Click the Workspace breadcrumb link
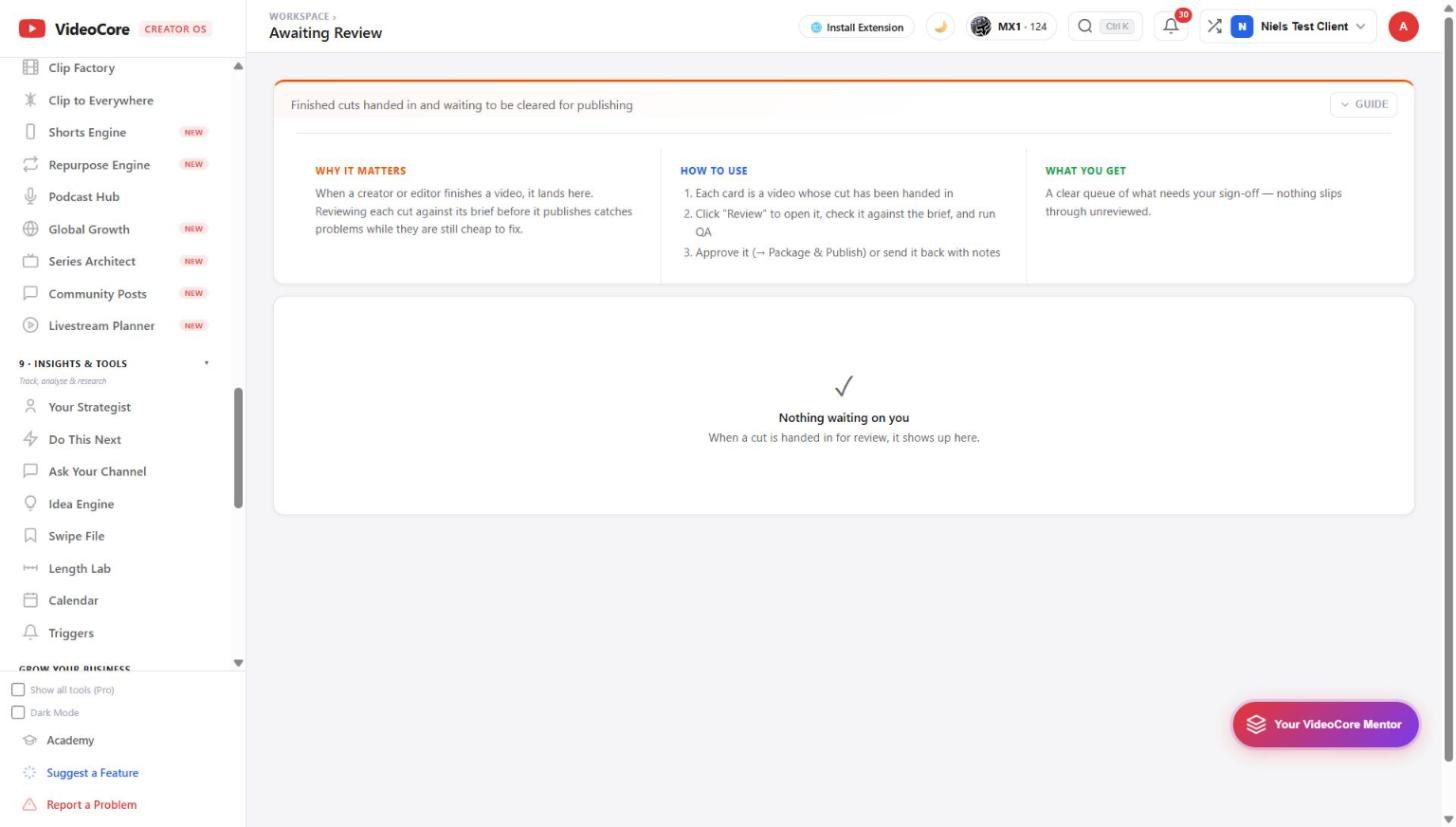The image size is (1456, 827). [299, 16]
